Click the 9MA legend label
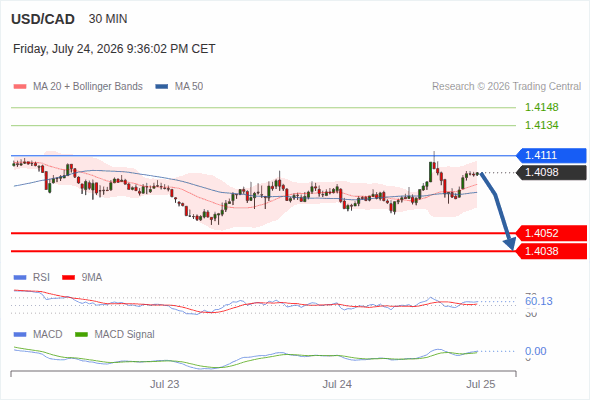The height and width of the screenshot is (400, 590). coord(92,278)
